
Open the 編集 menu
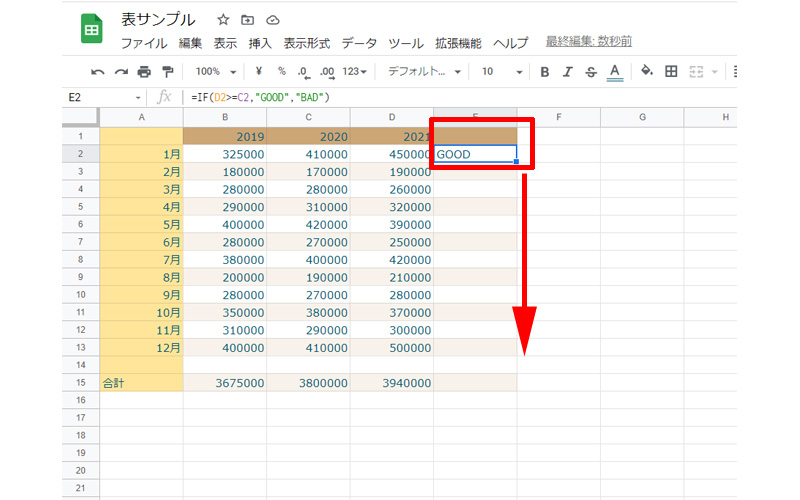[x=190, y=43]
